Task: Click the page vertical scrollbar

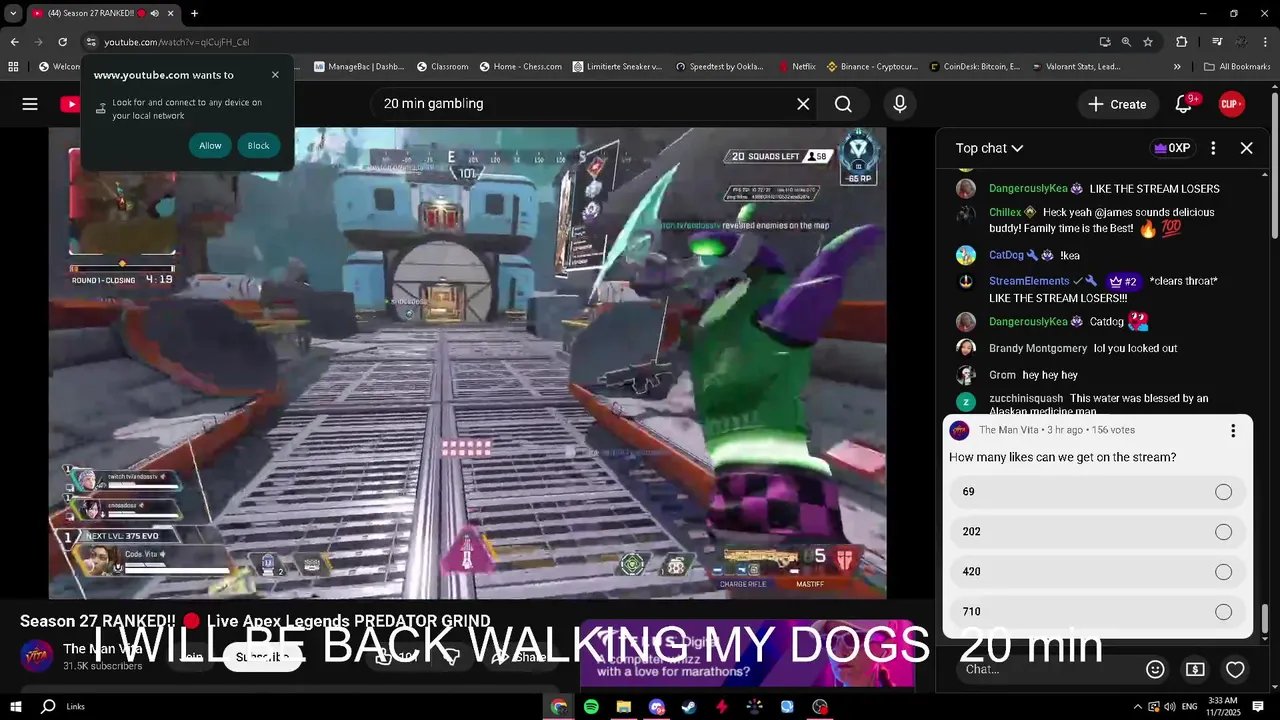Action: pyautogui.click(x=1274, y=165)
